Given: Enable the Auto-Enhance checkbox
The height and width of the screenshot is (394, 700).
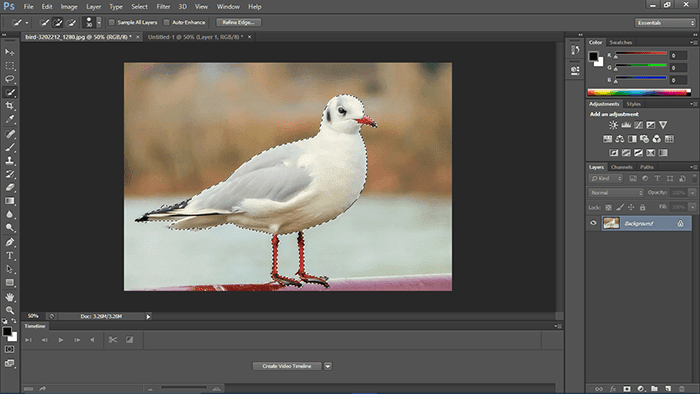Looking at the screenshot, I should (167, 22).
